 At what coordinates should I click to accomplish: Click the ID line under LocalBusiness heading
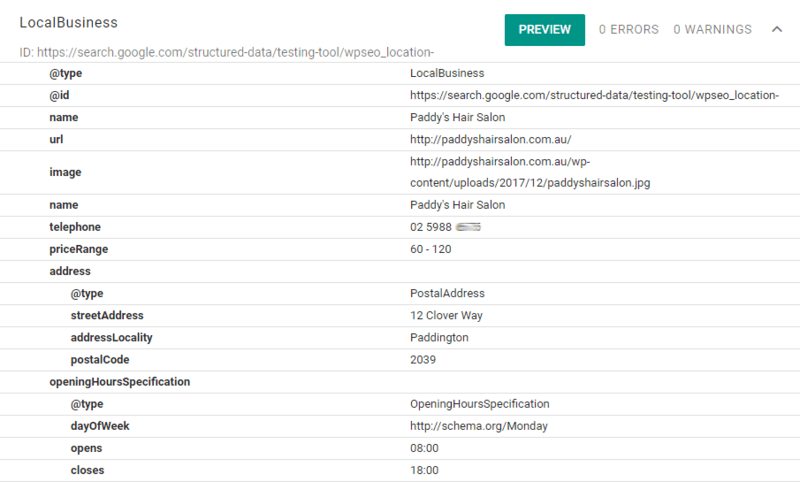tap(227, 53)
